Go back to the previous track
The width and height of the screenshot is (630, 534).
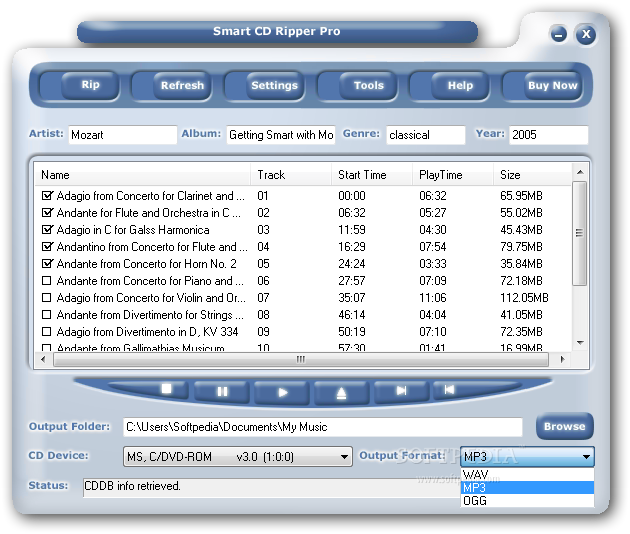[449, 389]
